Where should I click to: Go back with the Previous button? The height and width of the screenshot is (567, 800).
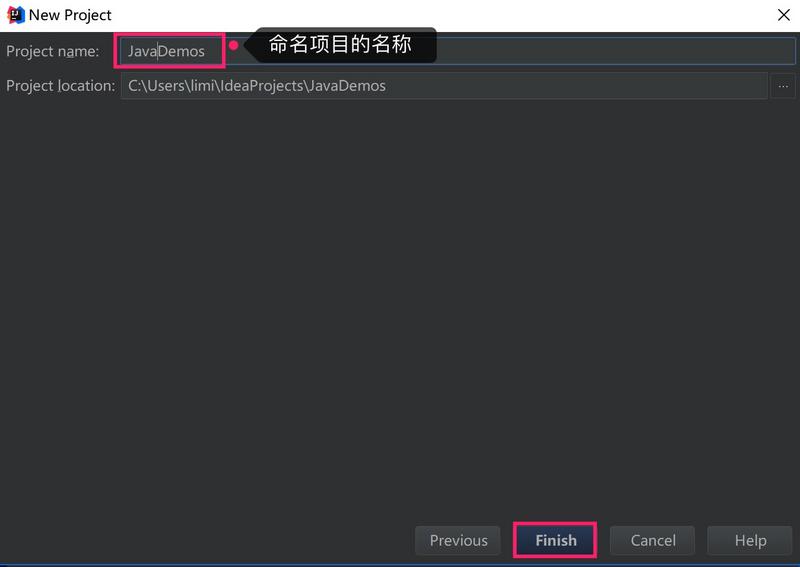(x=458, y=540)
